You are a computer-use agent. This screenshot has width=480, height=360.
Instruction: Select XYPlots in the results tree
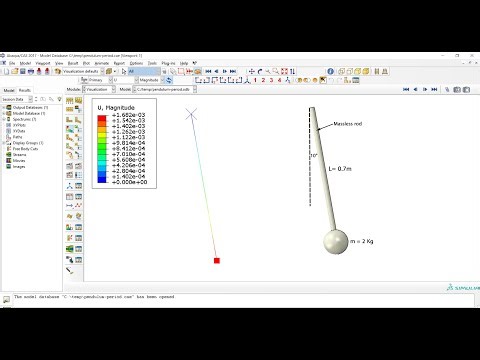[x=19, y=125]
